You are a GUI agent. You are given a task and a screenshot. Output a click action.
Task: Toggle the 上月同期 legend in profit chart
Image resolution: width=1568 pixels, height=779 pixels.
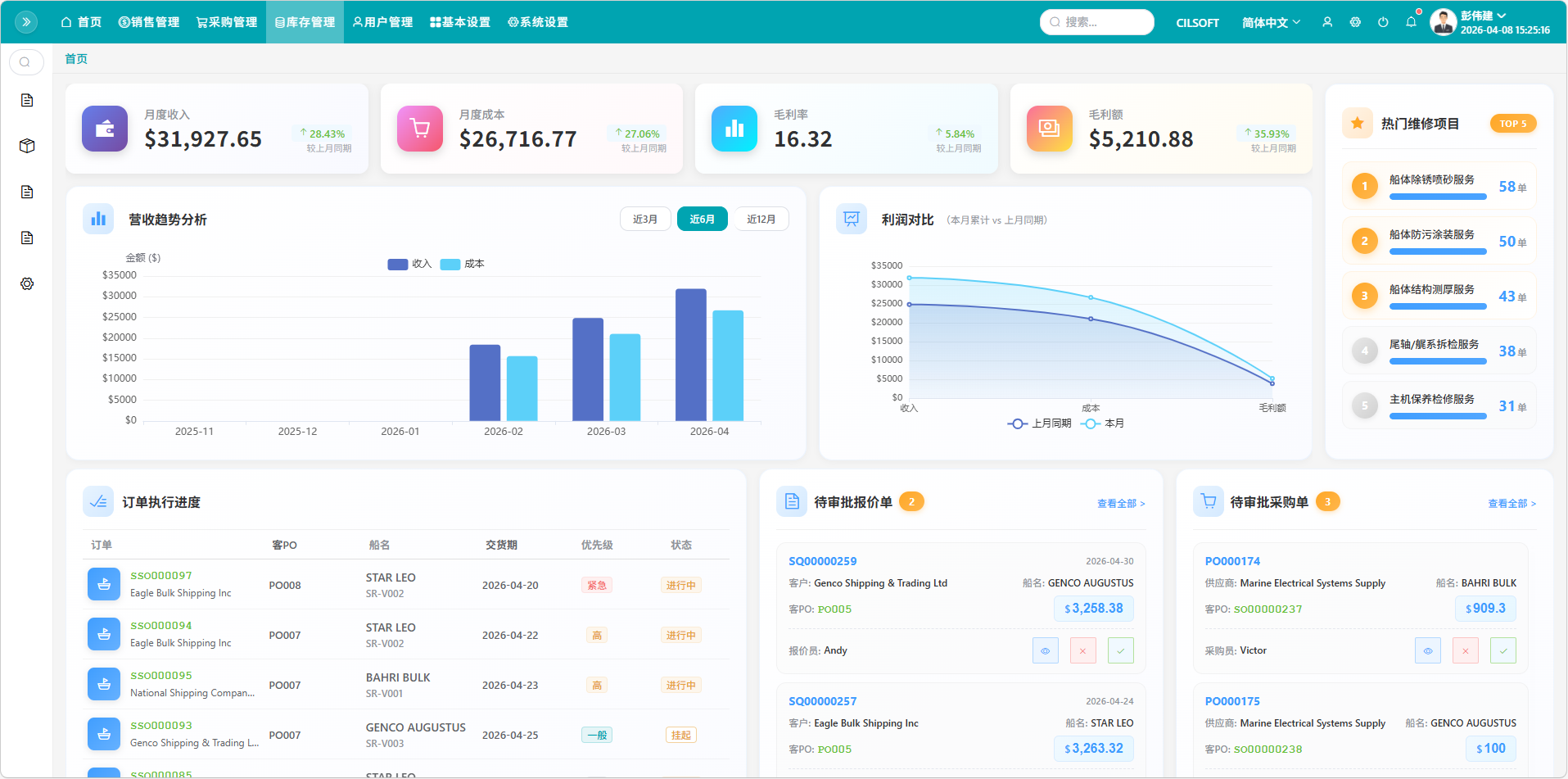[x=1039, y=423]
